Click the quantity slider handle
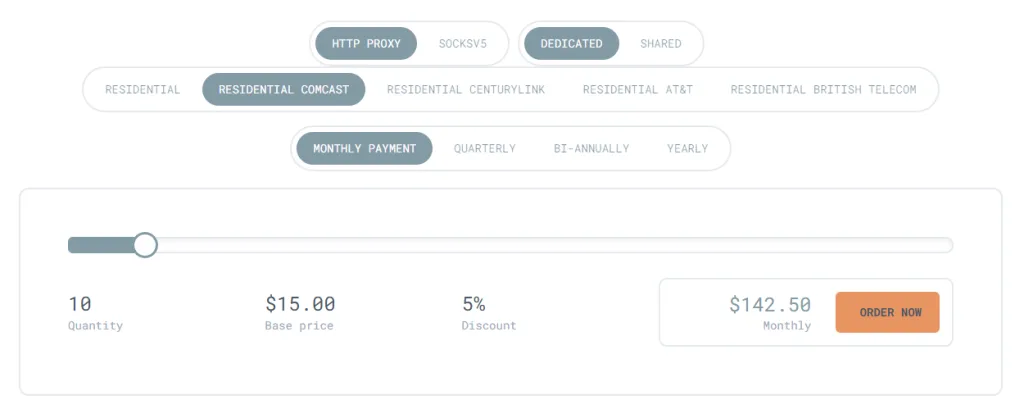 coord(145,245)
